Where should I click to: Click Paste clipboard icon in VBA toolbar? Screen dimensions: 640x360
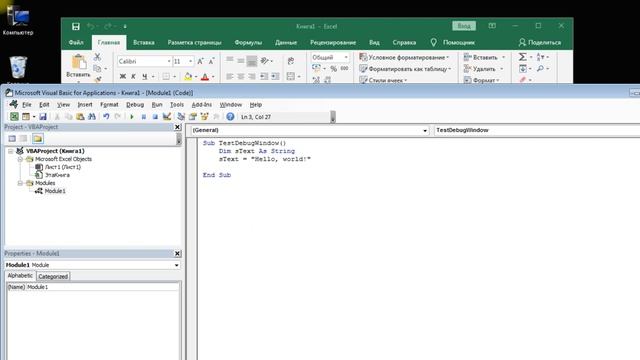pyautogui.click(x=80, y=117)
